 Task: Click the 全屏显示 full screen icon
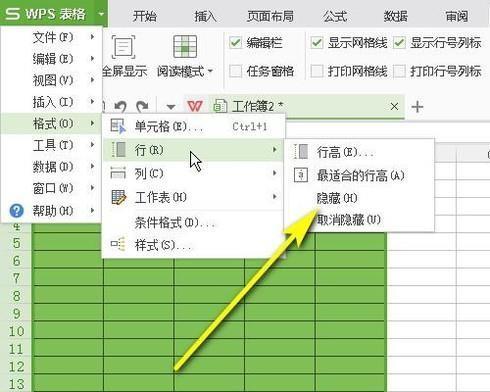[123, 47]
